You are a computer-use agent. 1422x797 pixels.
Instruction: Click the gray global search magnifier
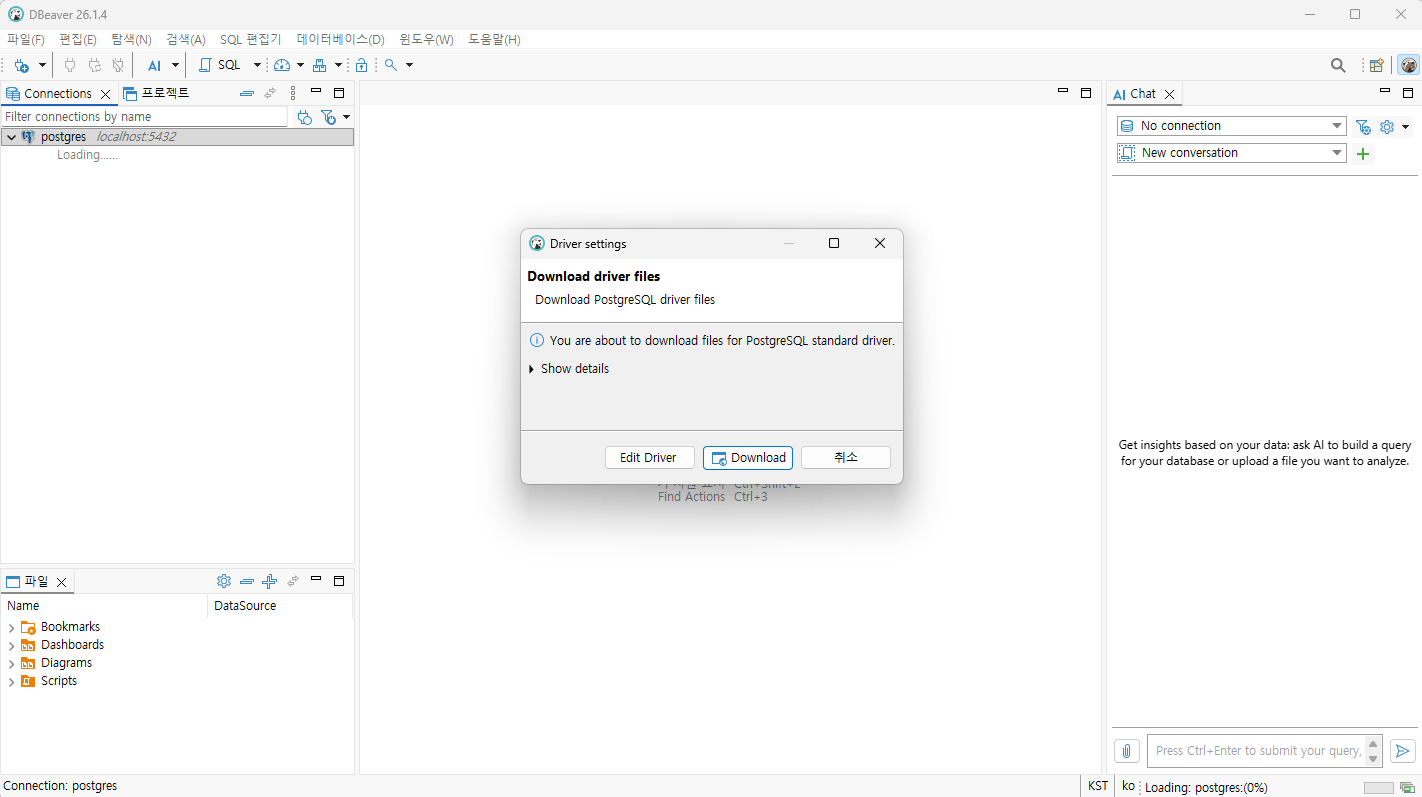pos(1338,65)
